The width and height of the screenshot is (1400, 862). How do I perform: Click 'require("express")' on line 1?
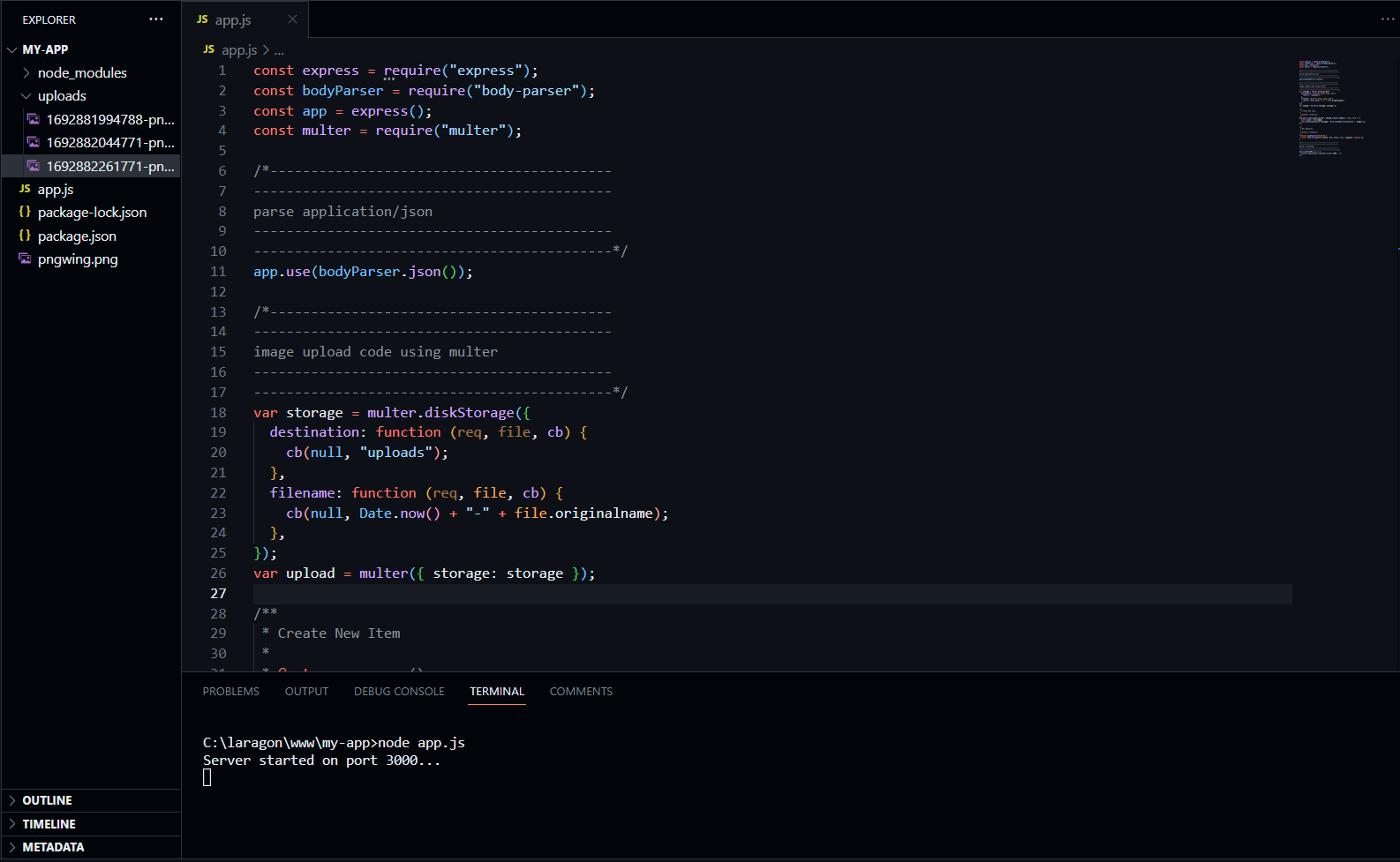tap(456, 71)
